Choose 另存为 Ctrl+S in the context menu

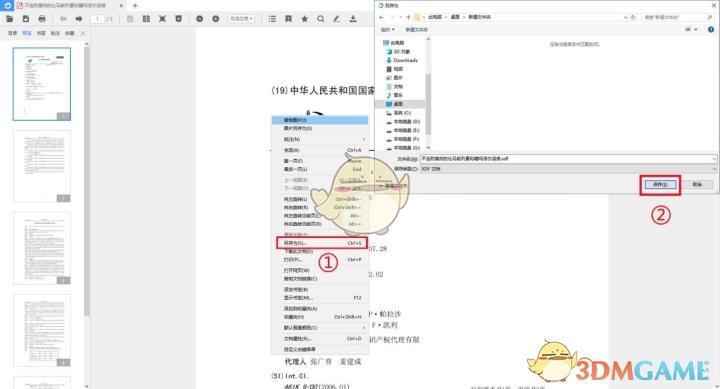(x=321, y=243)
